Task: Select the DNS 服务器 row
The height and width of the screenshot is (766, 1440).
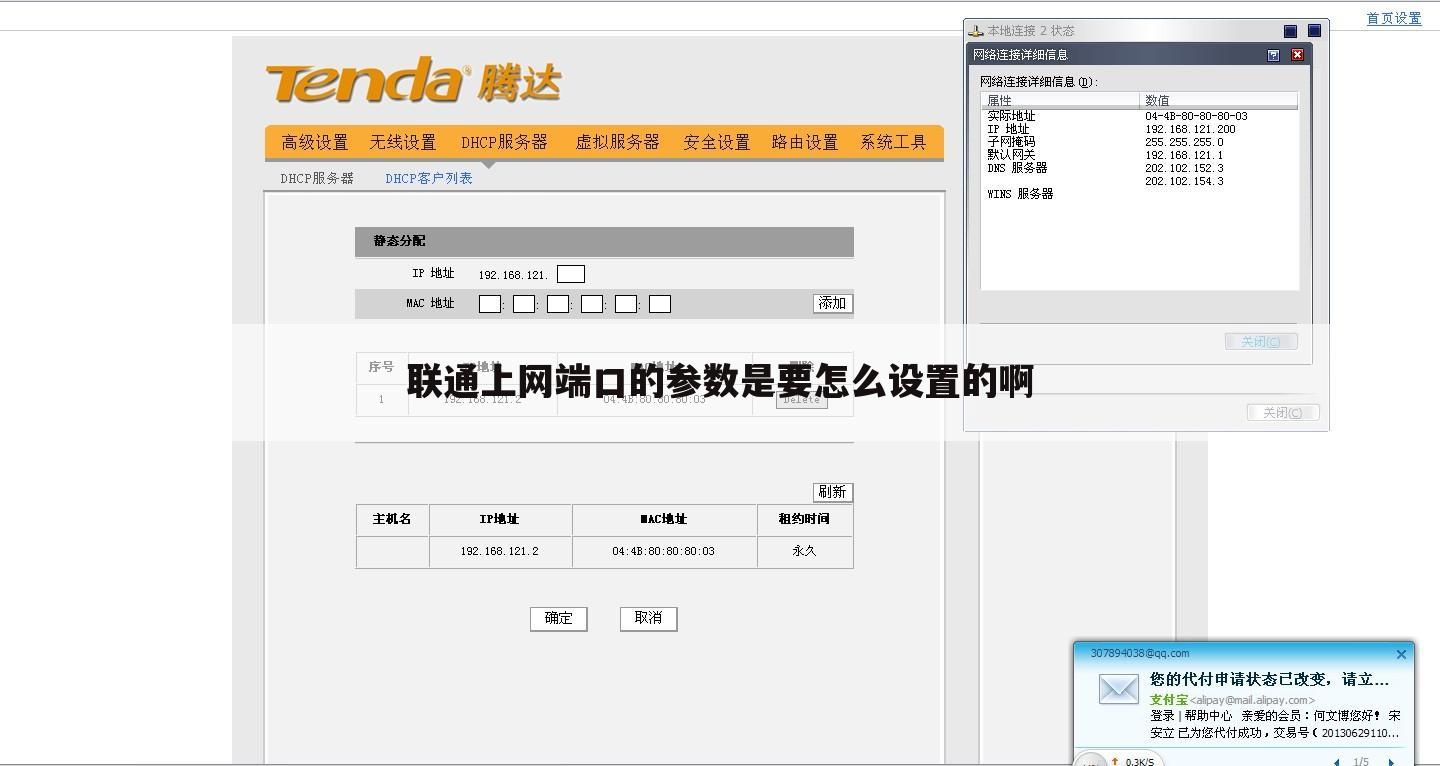Action: click(x=1139, y=168)
